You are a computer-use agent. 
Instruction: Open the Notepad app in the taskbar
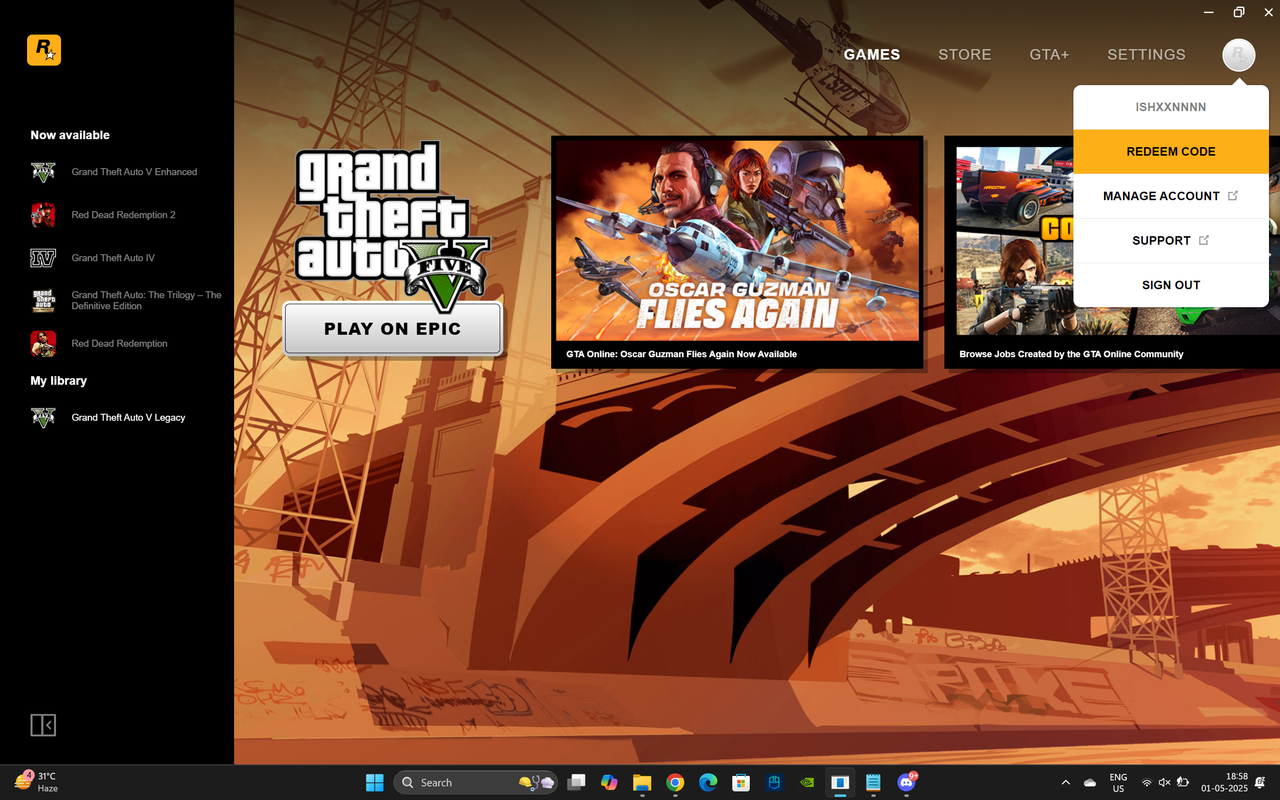click(873, 782)
